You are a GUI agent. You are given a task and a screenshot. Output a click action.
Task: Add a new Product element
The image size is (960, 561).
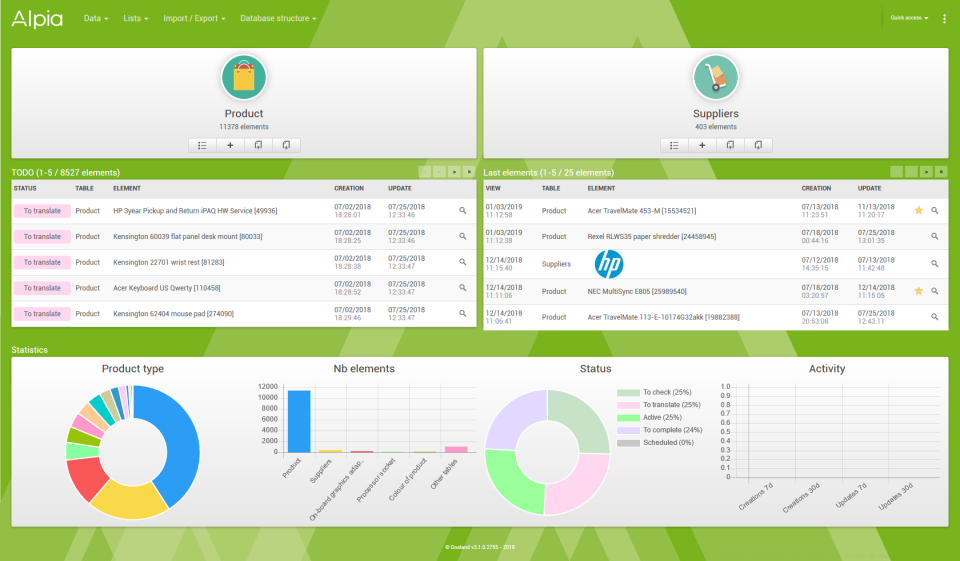(230, 145)
